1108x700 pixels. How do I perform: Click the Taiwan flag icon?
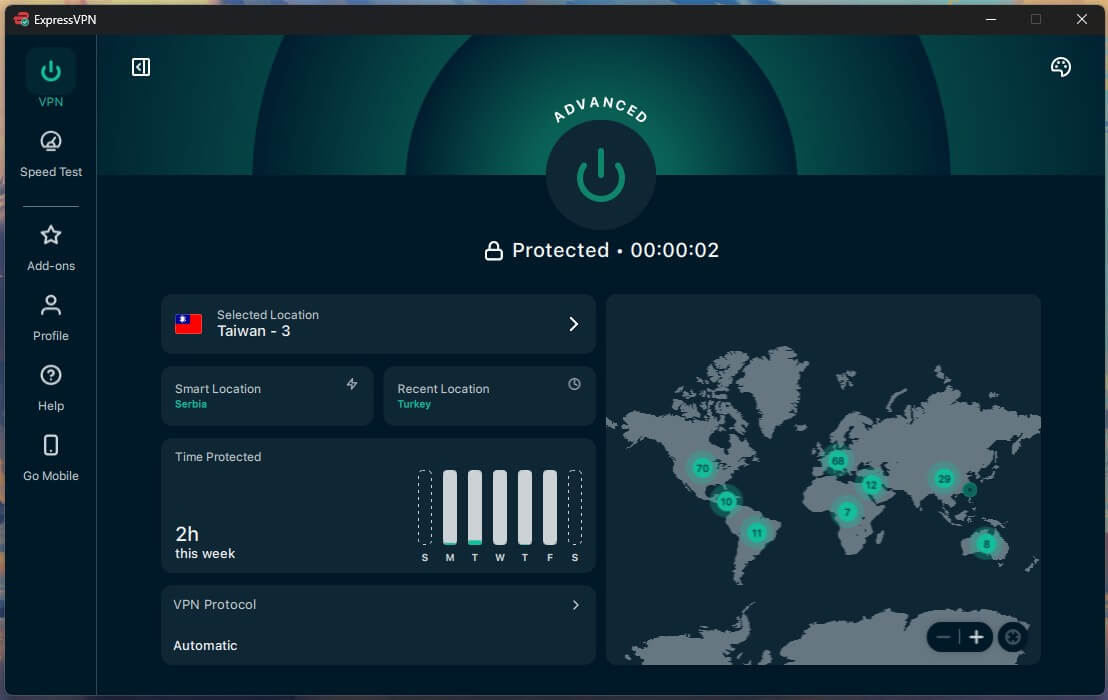click(x=189, y=324)
